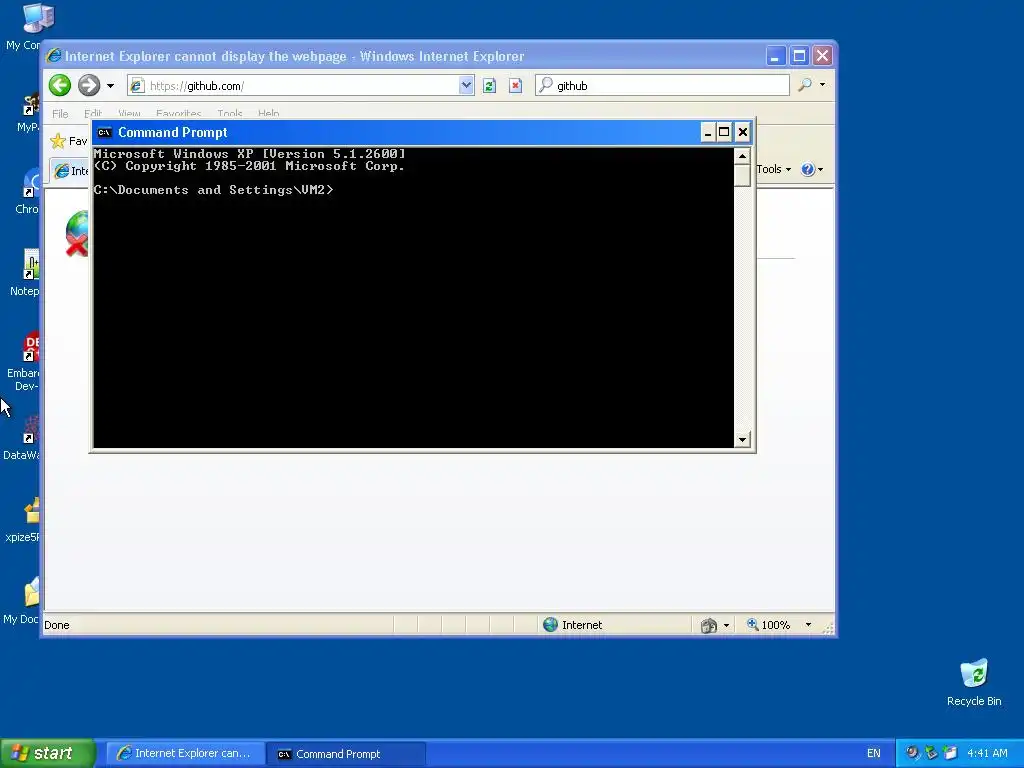Click the search box containing github
This screenshot has height=768, width=1024.
coord(662,86)
